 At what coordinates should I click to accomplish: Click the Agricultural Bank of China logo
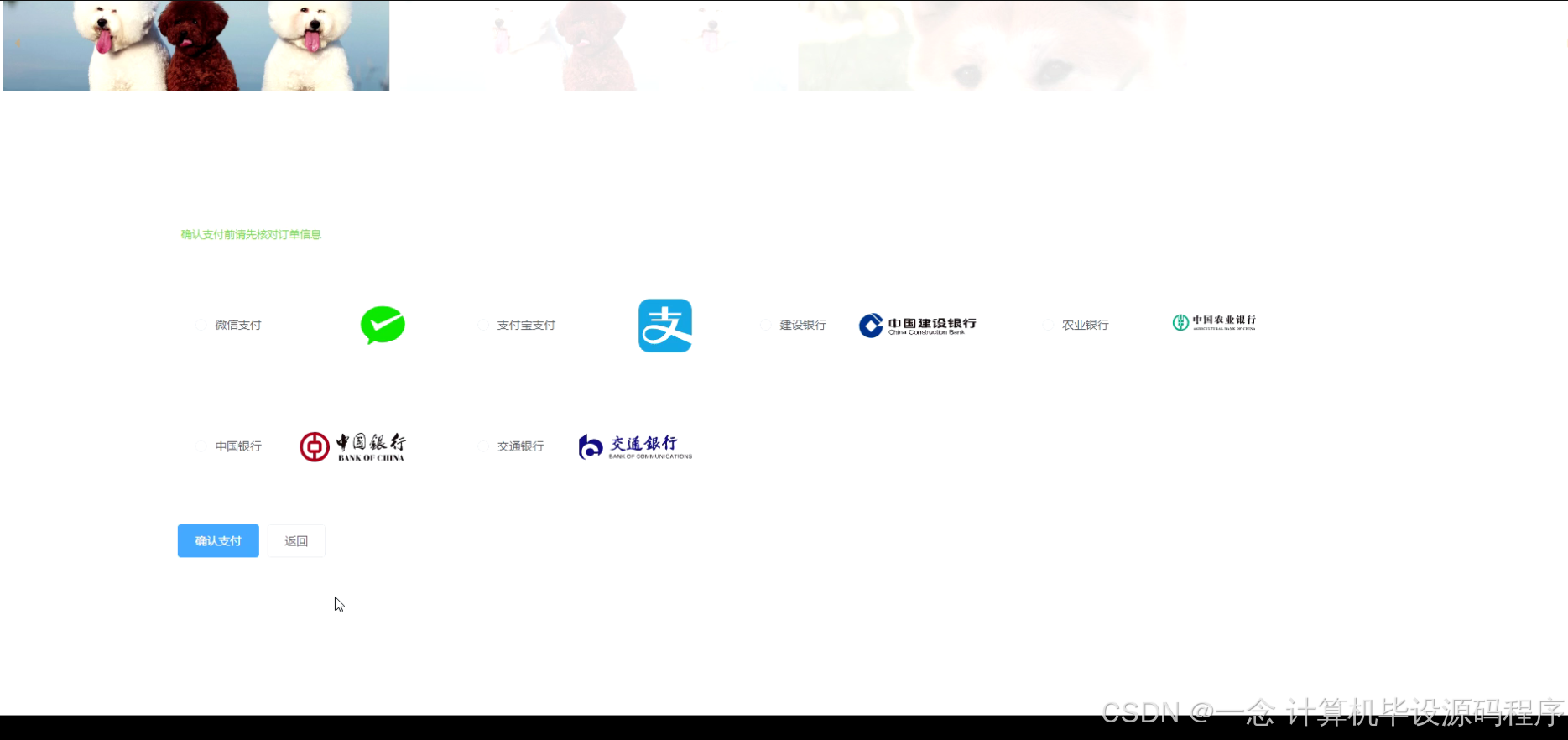pos(1213,322)
